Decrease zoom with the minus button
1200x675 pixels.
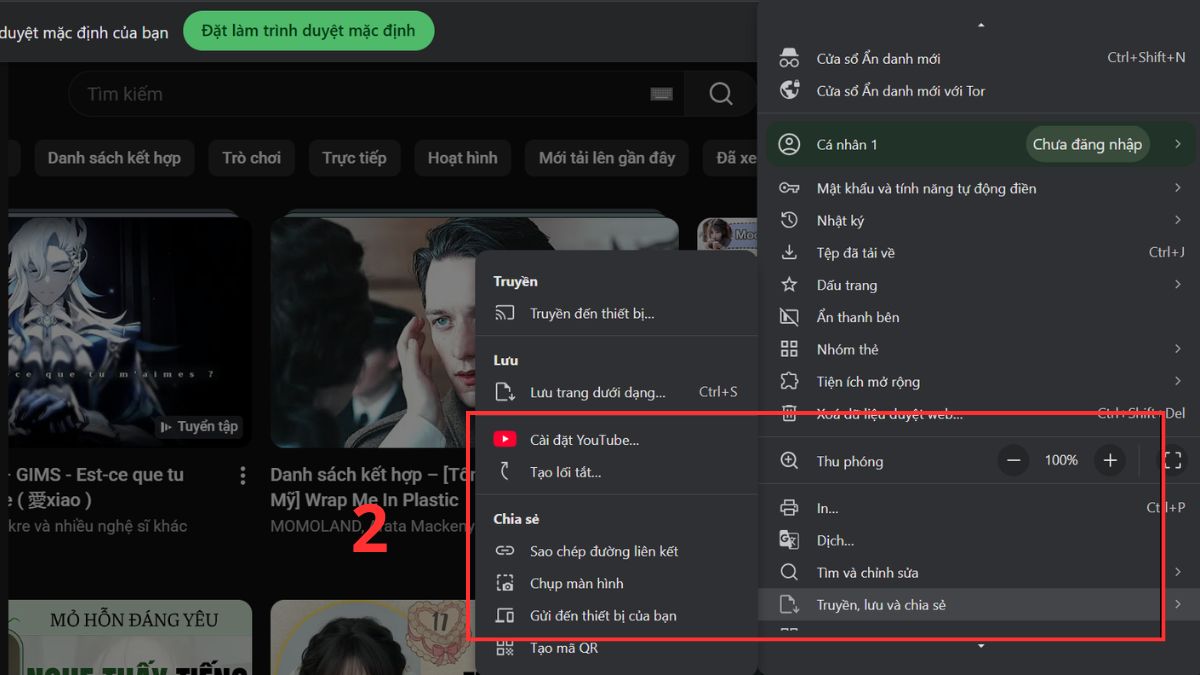(x=1013, y=461)
